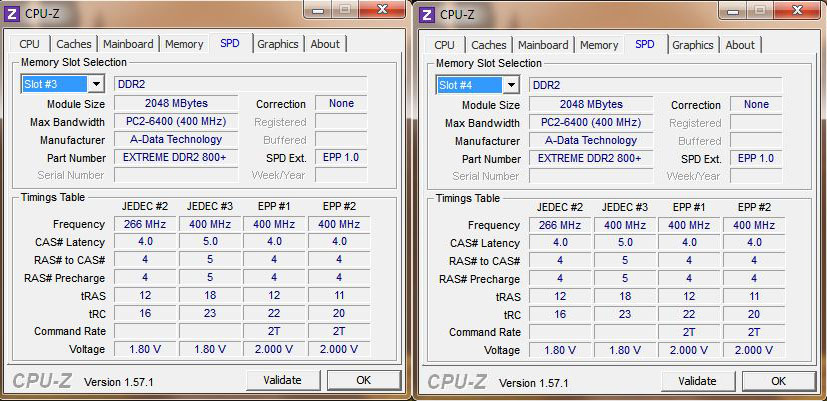
Task: Minimize the left CPU-Z window
Action: [x=318, y=9]
